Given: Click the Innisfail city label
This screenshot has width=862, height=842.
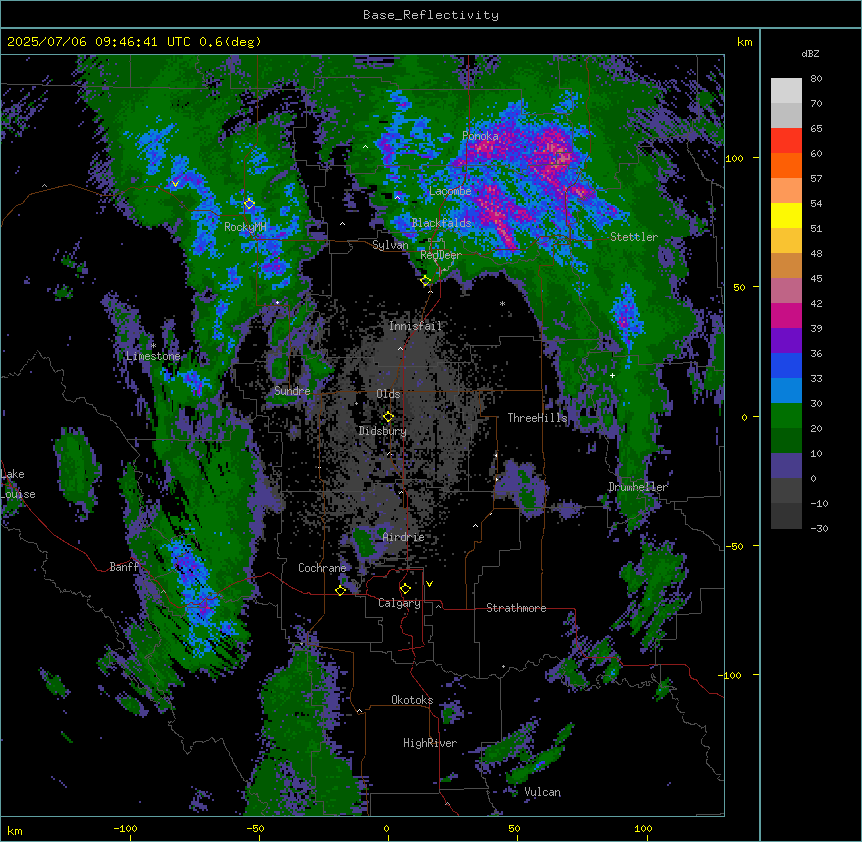Looking at the screenshot, I should [416, 326].
